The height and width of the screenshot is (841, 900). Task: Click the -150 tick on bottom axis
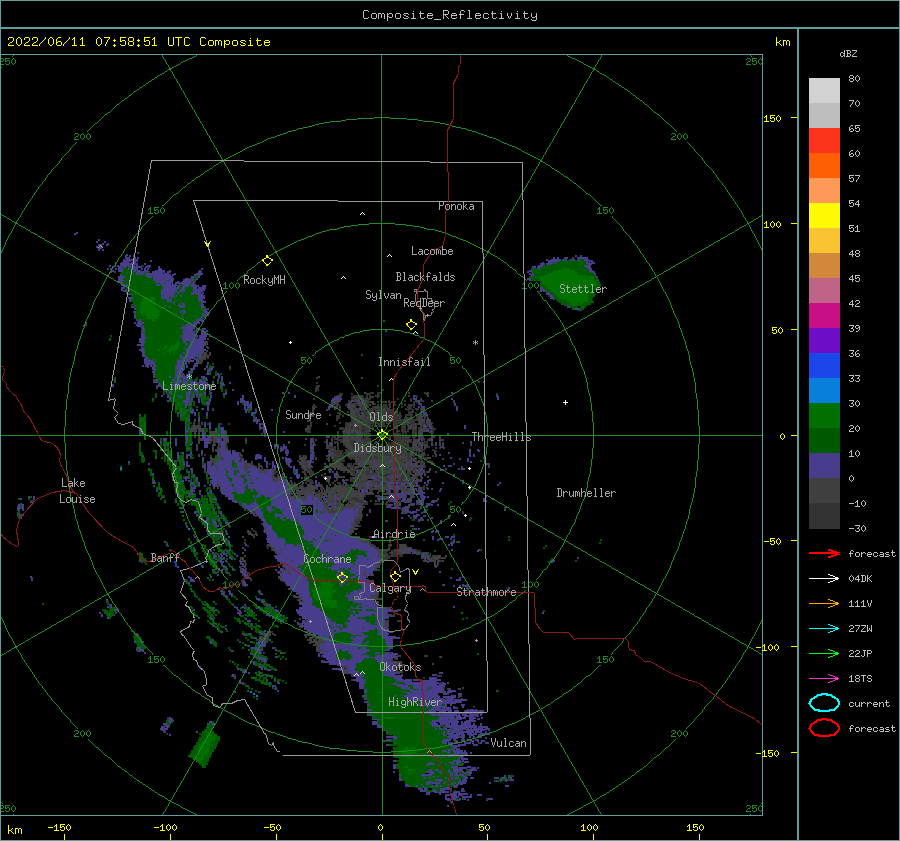pyautogui.click(x=59, y=827)
